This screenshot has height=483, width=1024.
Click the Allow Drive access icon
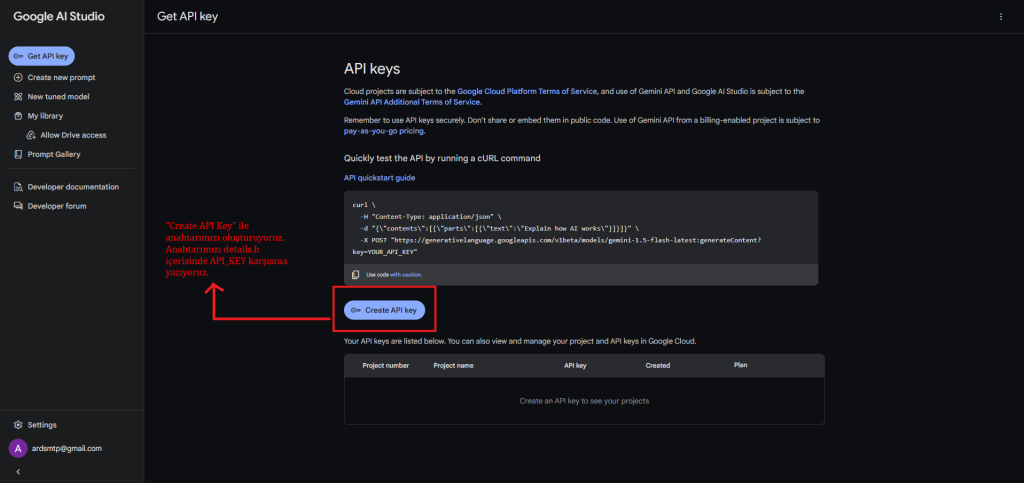(x=31, y=135)
